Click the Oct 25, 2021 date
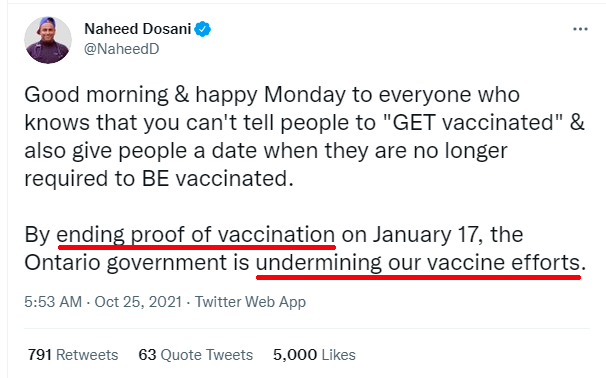The height and width of the screenshot is (378, 606). tap(138, 301)
